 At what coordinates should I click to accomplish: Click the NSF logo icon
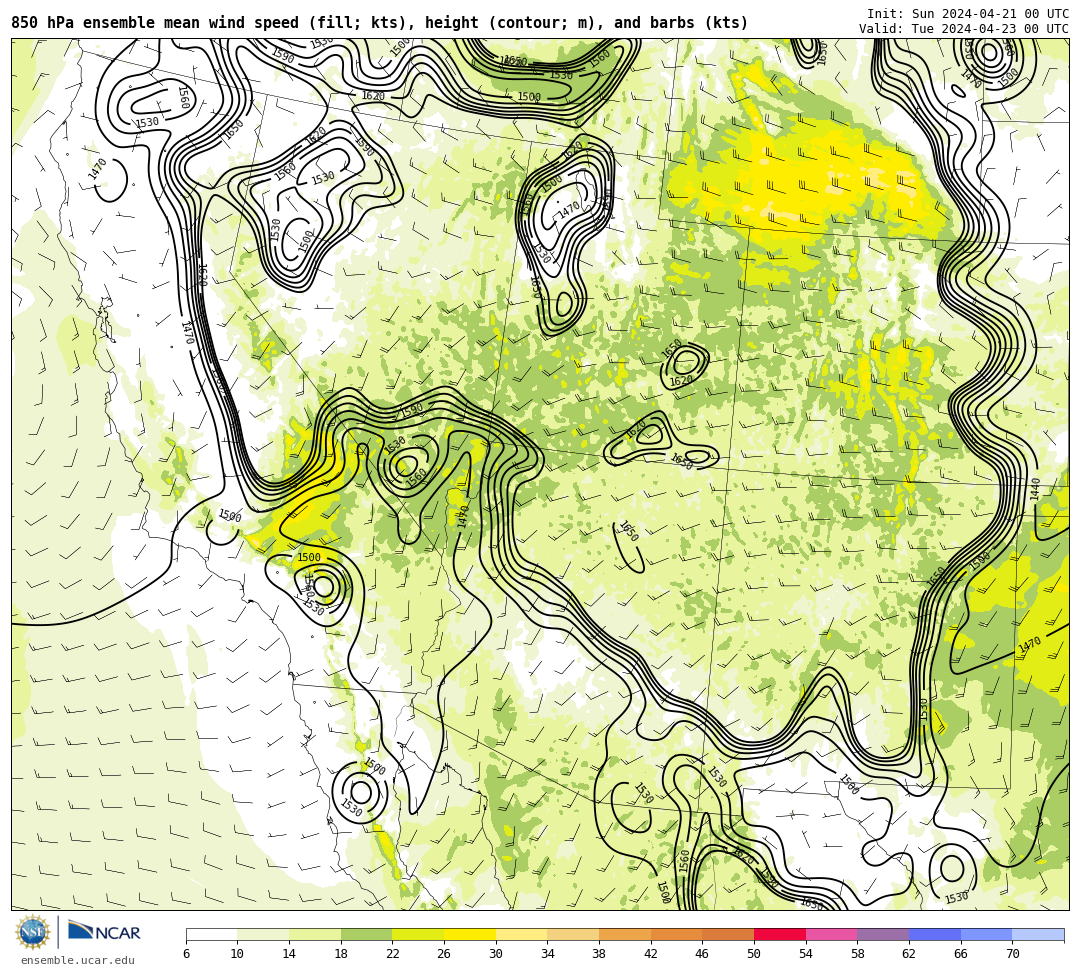coord(32,932)
